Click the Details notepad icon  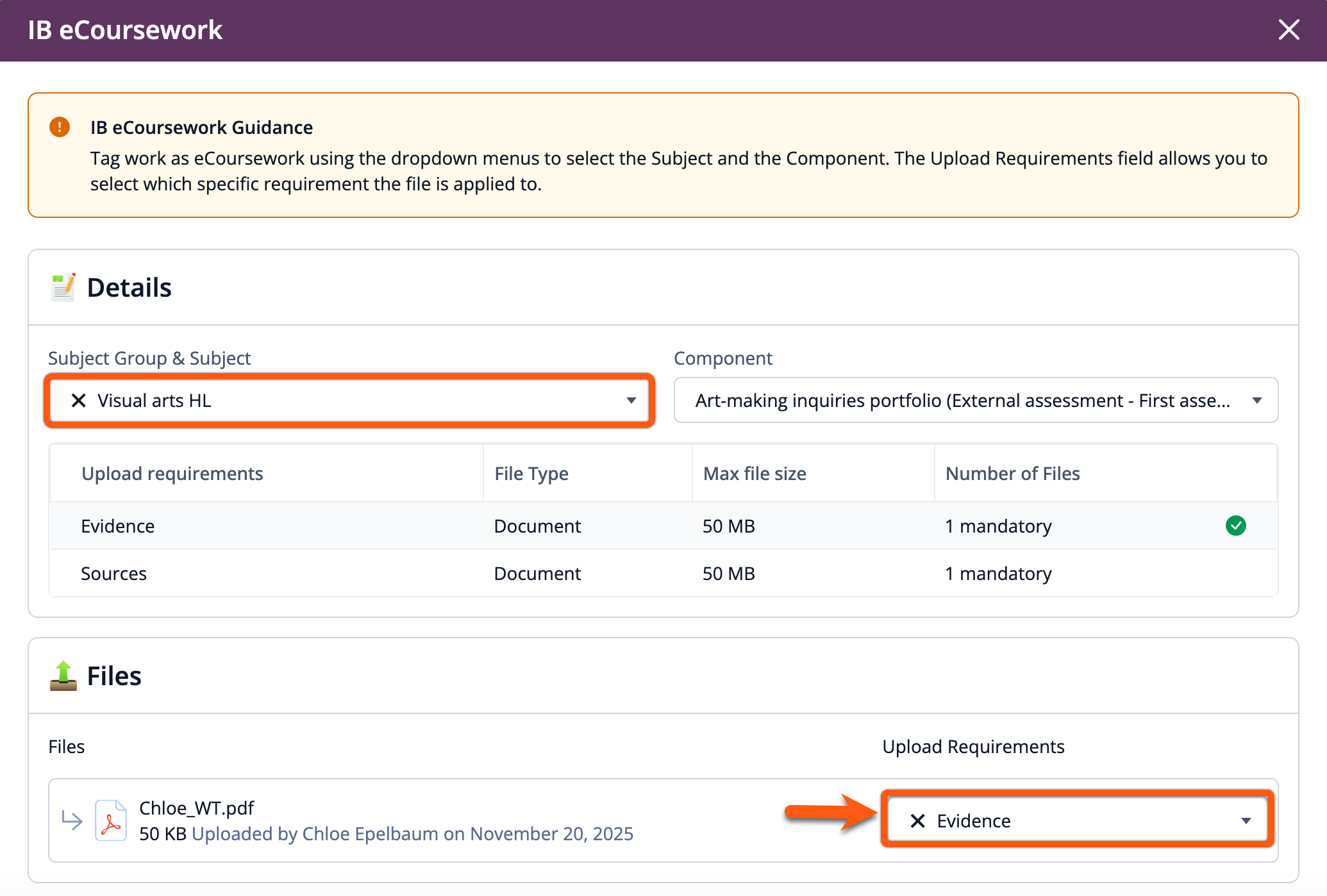pyautogui.click(x=63, y=287)
